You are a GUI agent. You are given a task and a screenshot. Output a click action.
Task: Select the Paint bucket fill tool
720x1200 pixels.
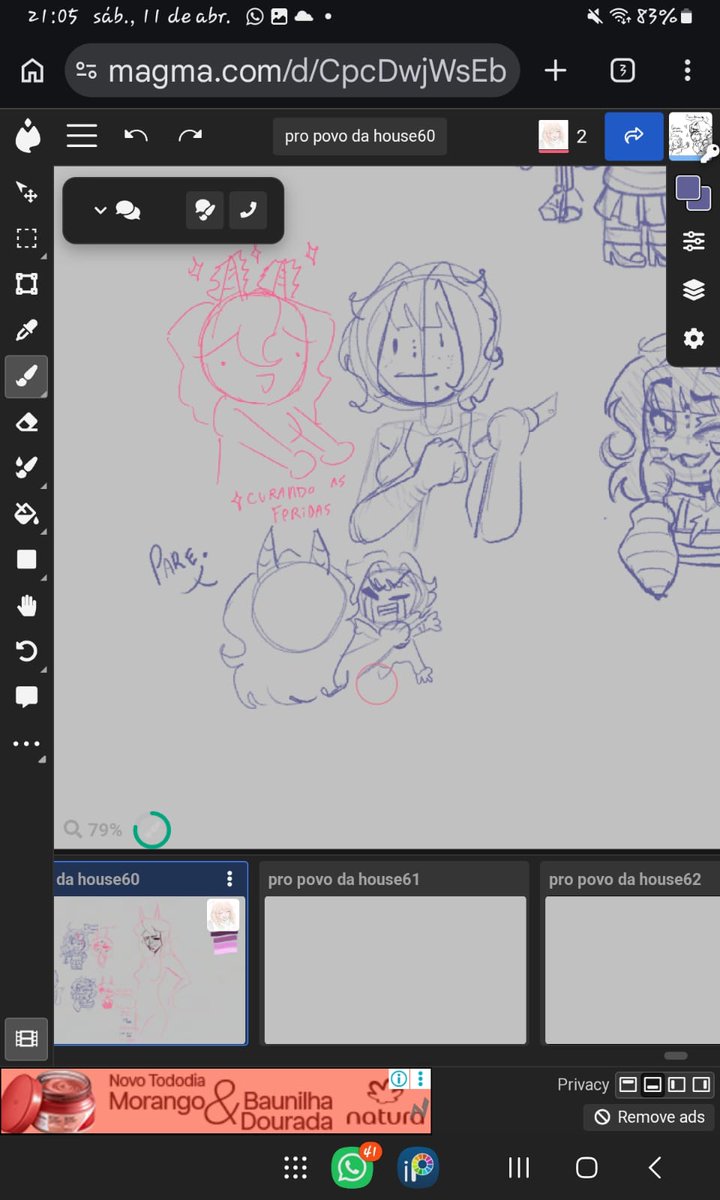click(27, 514)
